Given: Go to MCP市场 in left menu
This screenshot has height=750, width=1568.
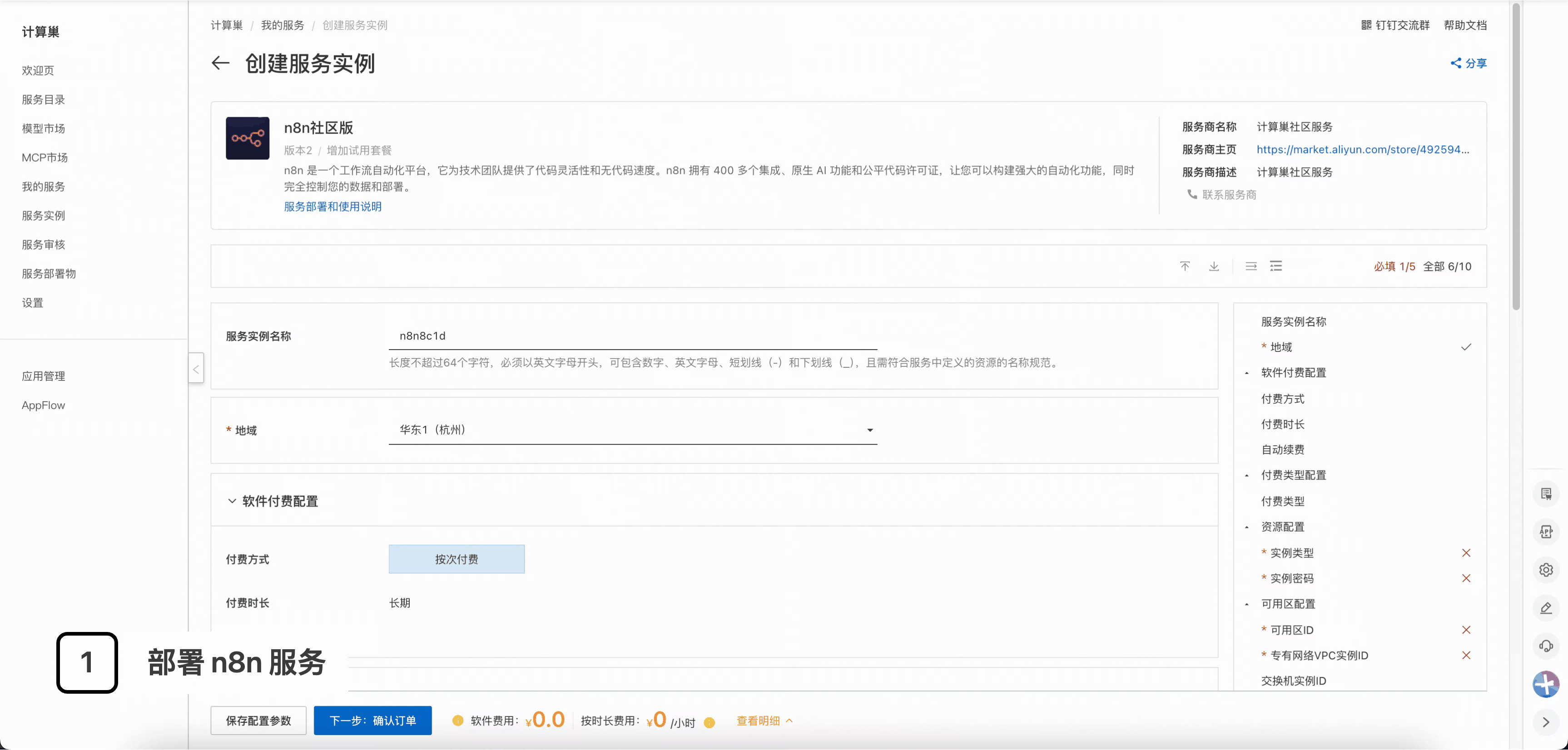Looking at the screenshot, I should (x=45, y=158).
